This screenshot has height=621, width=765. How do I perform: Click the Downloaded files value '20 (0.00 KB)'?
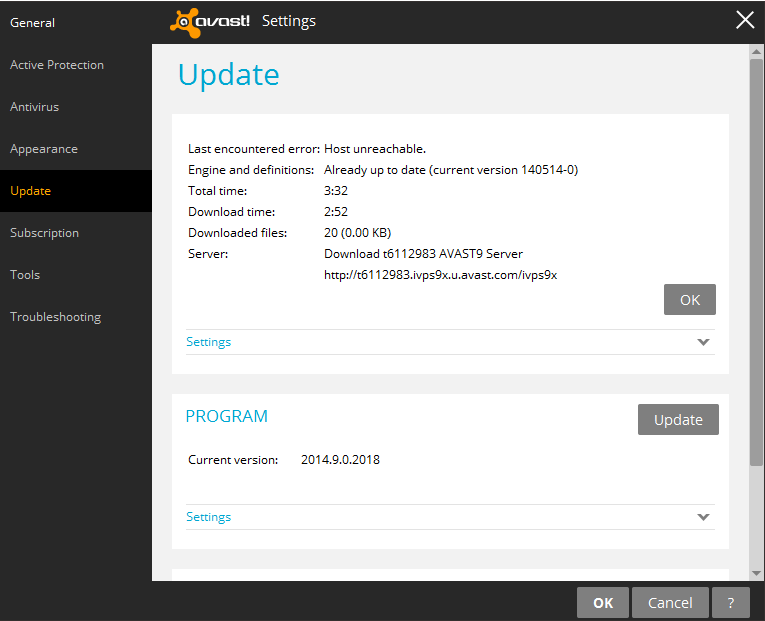point(358,233)
